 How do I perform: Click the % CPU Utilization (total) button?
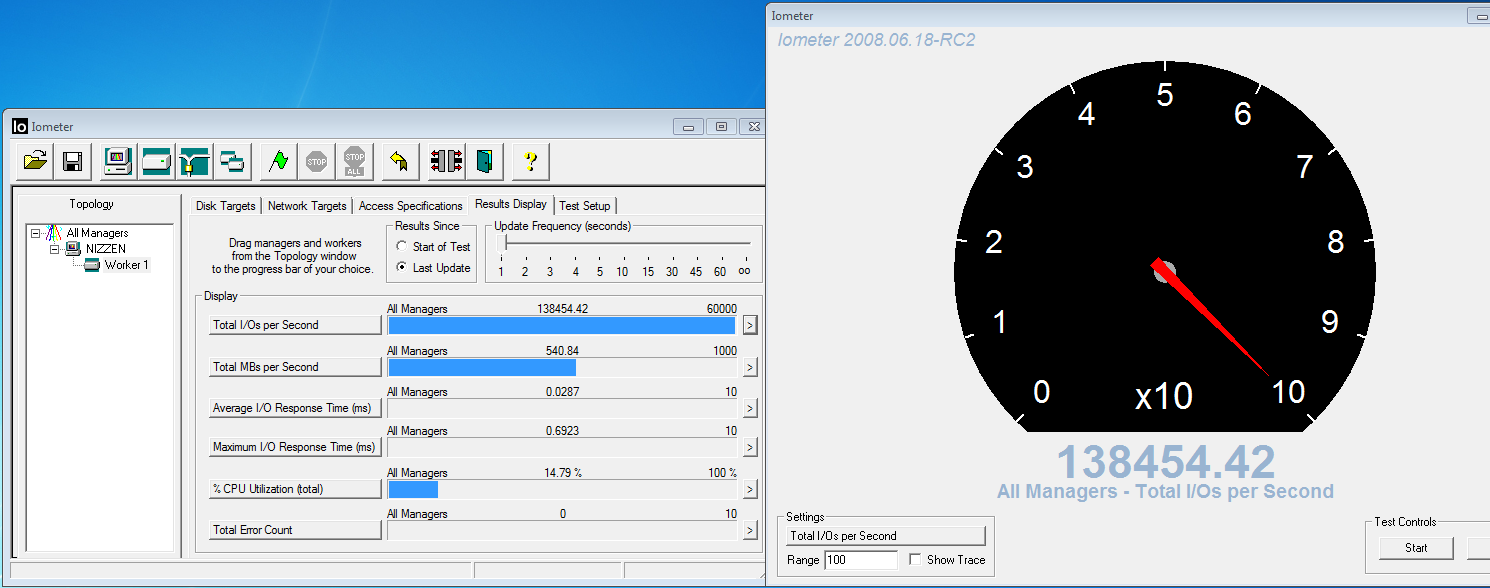coord(295,489)
